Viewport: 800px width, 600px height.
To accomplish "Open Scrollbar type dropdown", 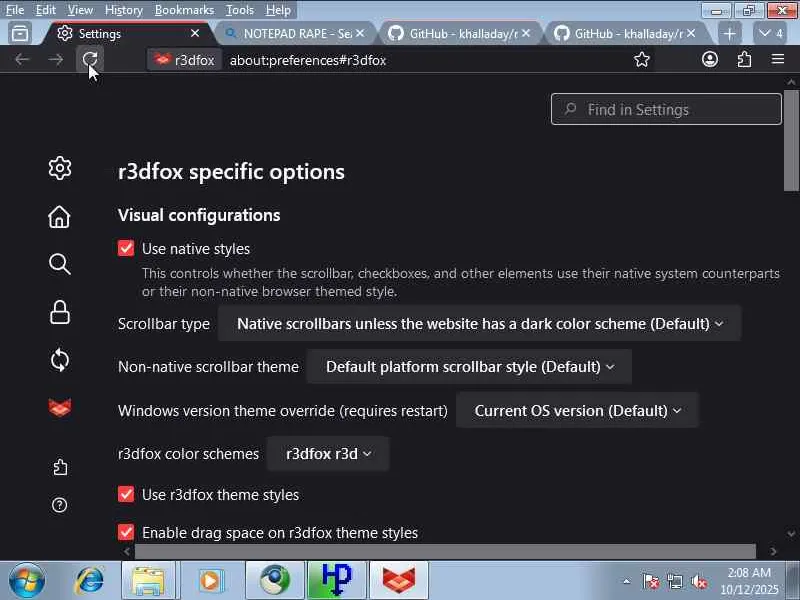I will pos(480,323).
